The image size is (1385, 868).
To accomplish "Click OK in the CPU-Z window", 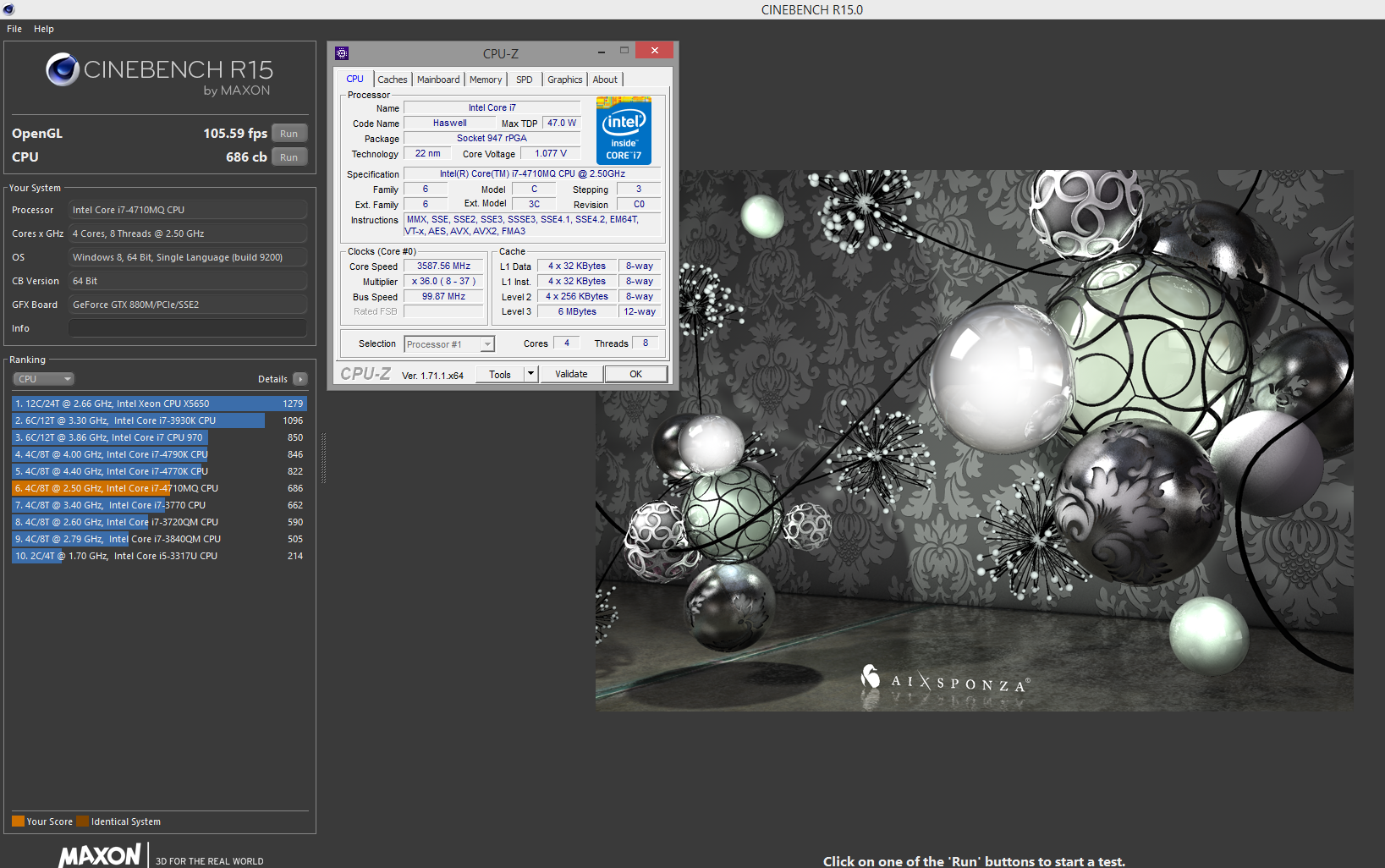I will [x=636, y=374].
